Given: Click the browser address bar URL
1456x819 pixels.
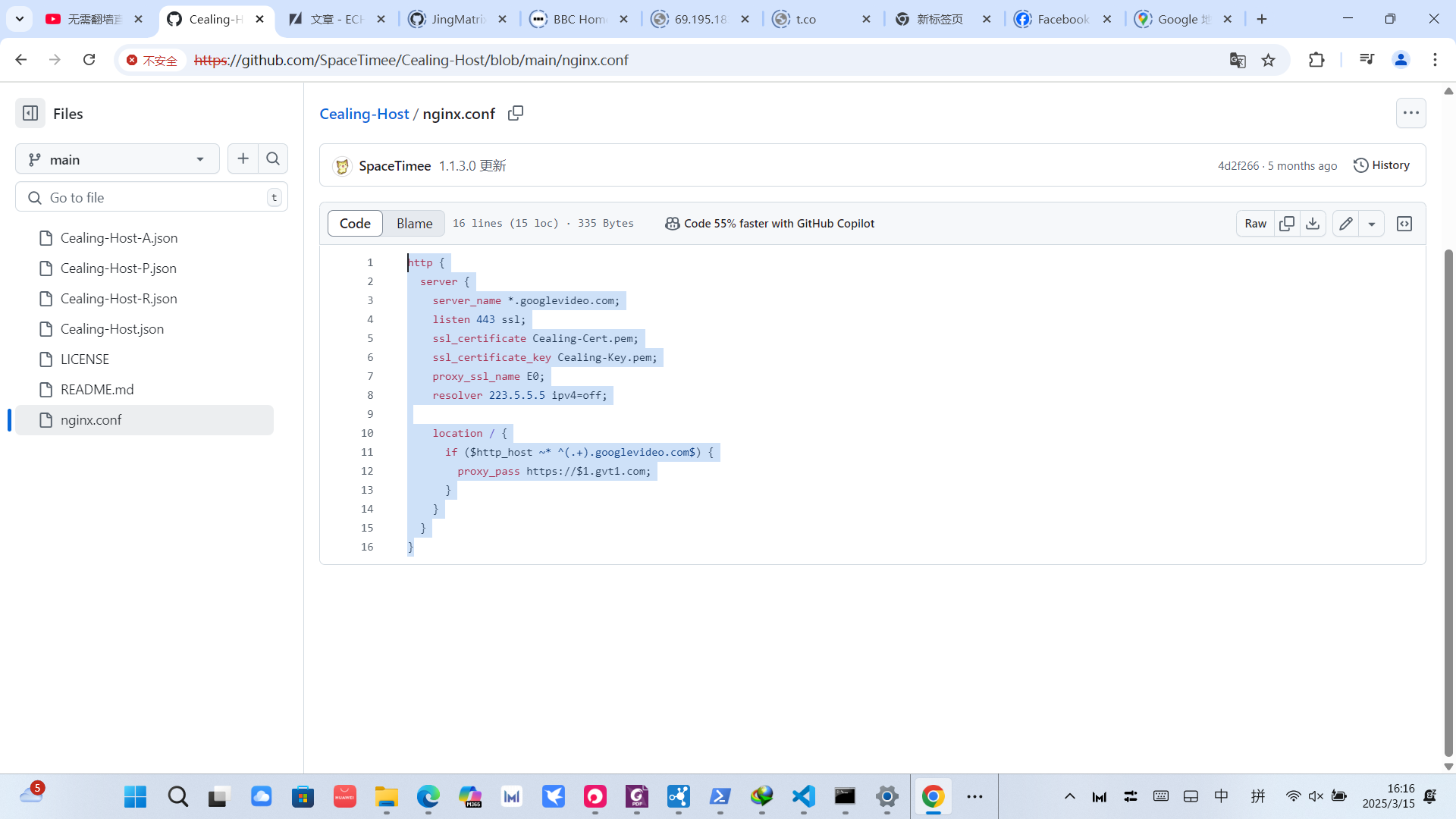Looking at the screenshot, I should 411,60.
